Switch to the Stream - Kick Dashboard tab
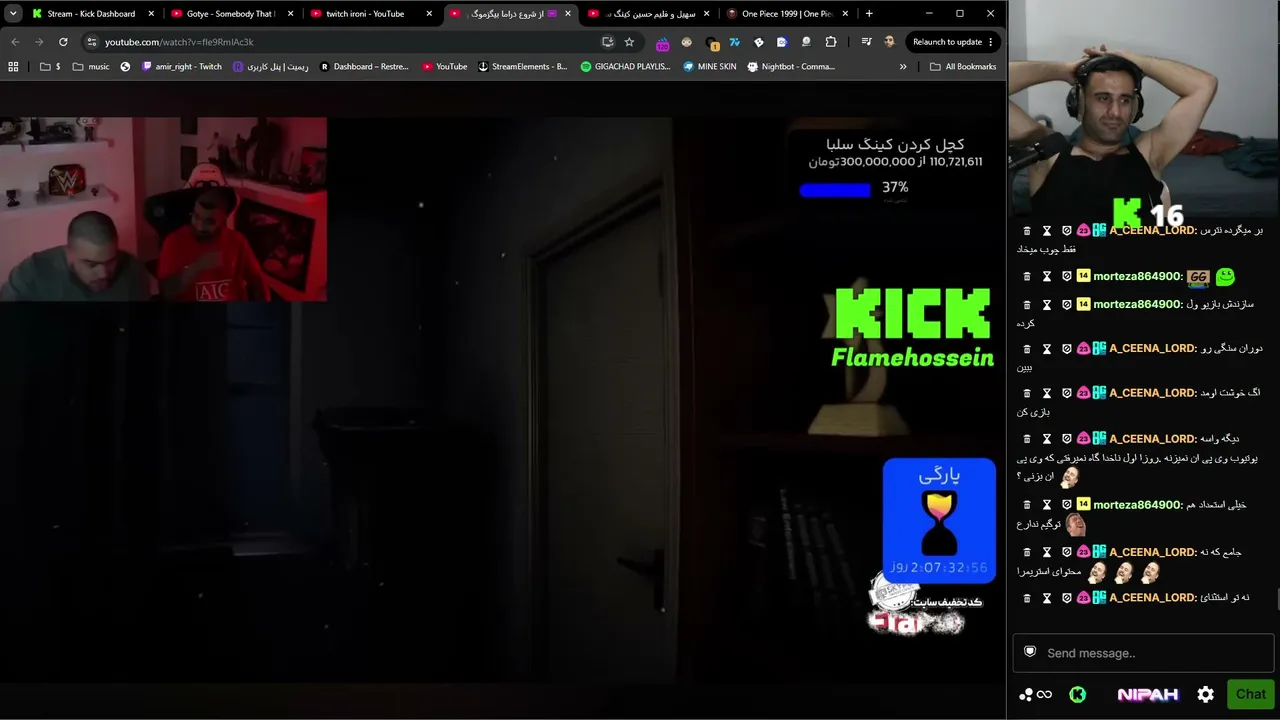Viewport: 1280px width, 720px height. (91, 14)
